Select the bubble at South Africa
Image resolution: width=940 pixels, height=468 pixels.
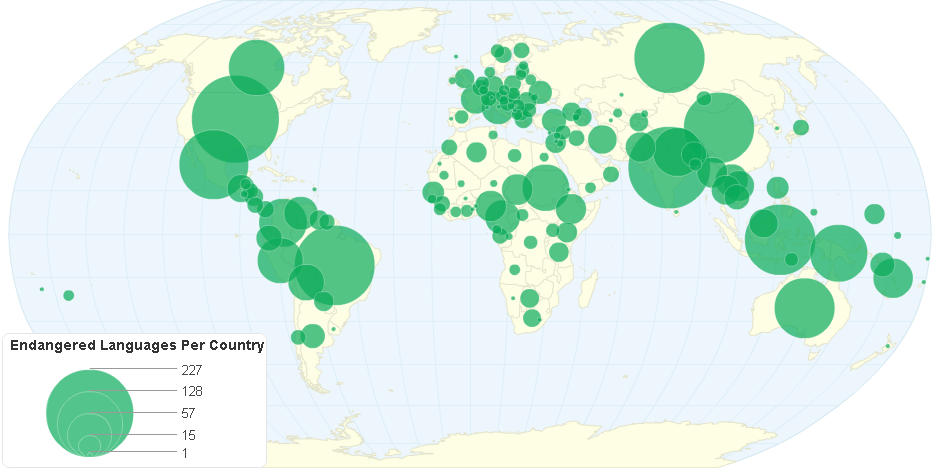[532, 318]
